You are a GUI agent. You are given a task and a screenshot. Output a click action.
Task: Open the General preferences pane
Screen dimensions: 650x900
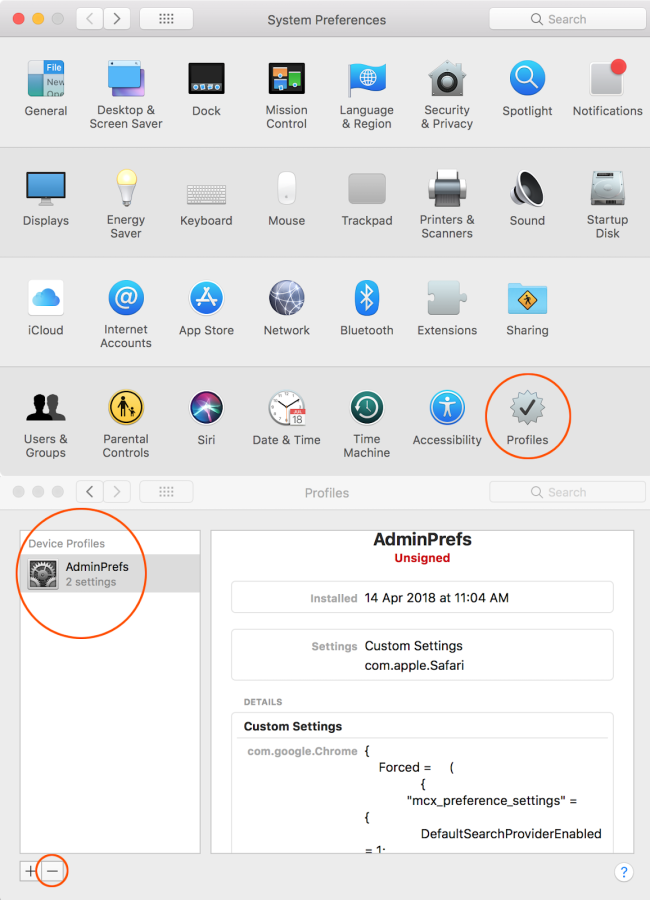(x=46, y=89)
